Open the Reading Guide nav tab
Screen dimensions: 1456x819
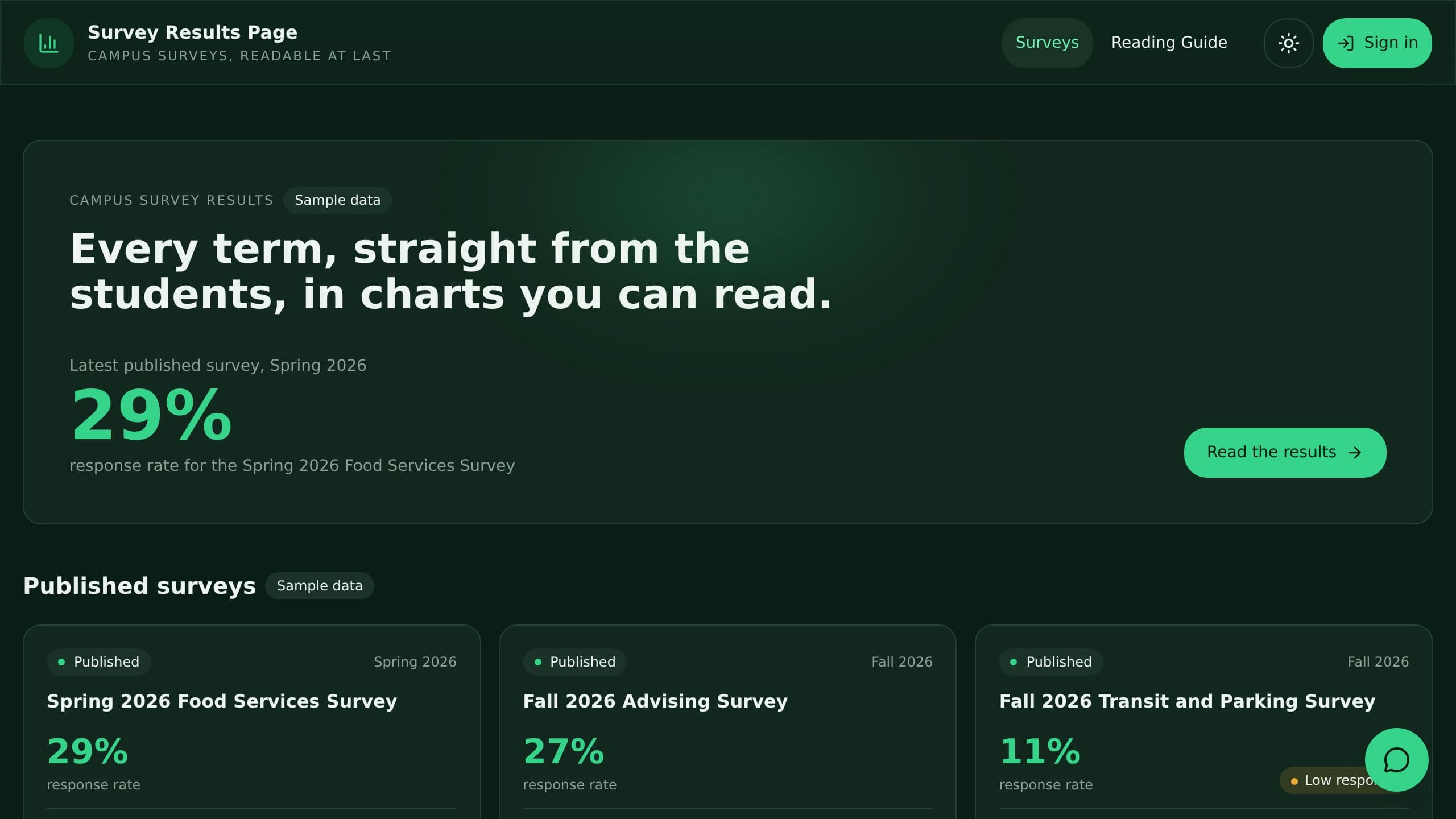[1169, 43]
